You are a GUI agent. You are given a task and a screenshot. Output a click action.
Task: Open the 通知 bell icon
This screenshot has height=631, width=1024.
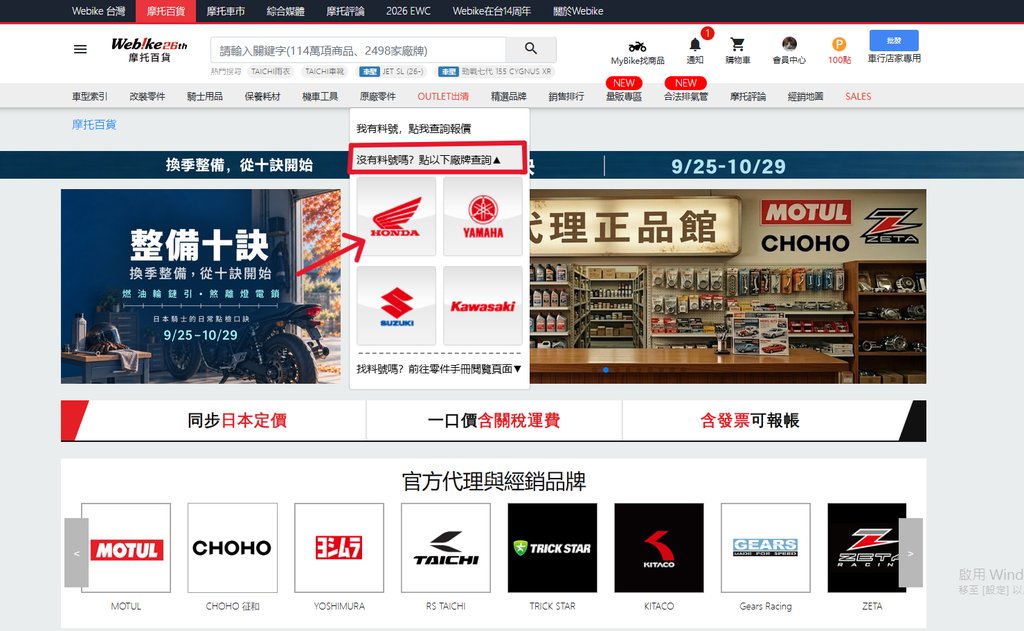tap(695, 44)
